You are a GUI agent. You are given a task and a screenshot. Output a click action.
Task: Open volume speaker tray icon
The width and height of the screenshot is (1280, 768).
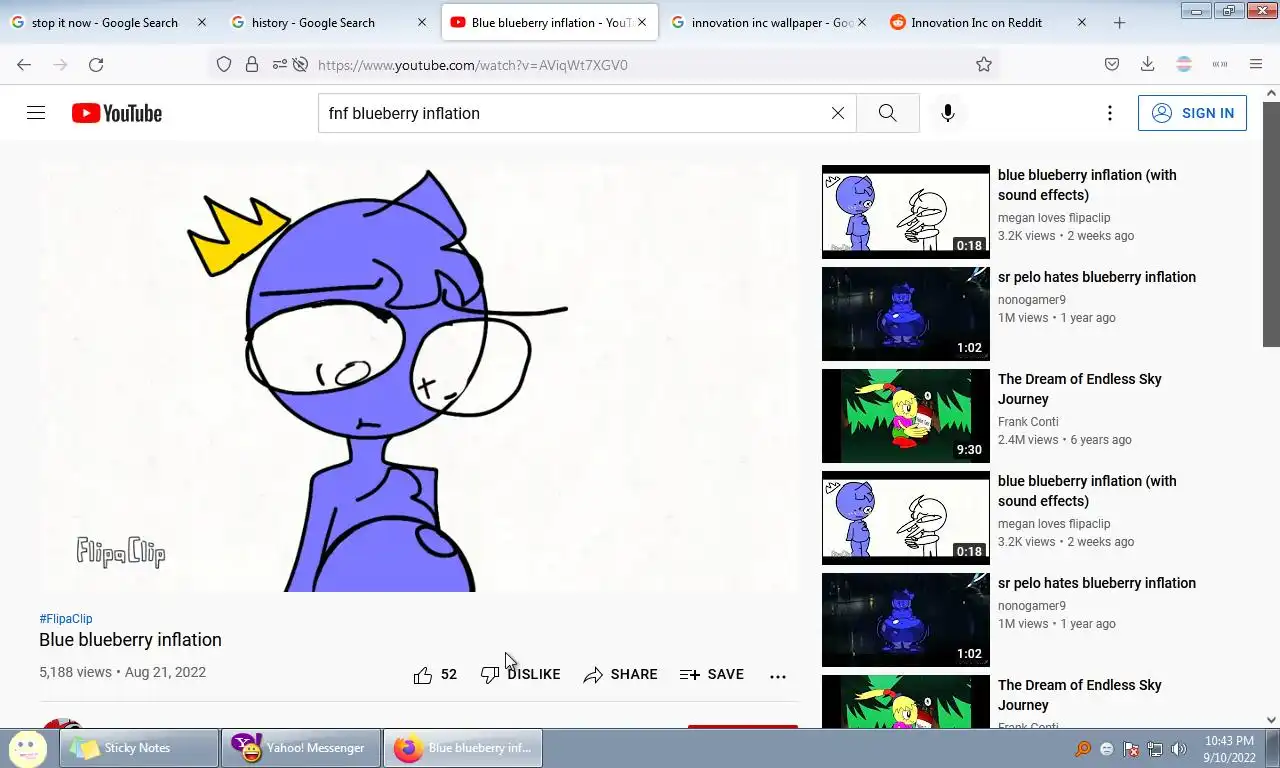pos(1179,749)
